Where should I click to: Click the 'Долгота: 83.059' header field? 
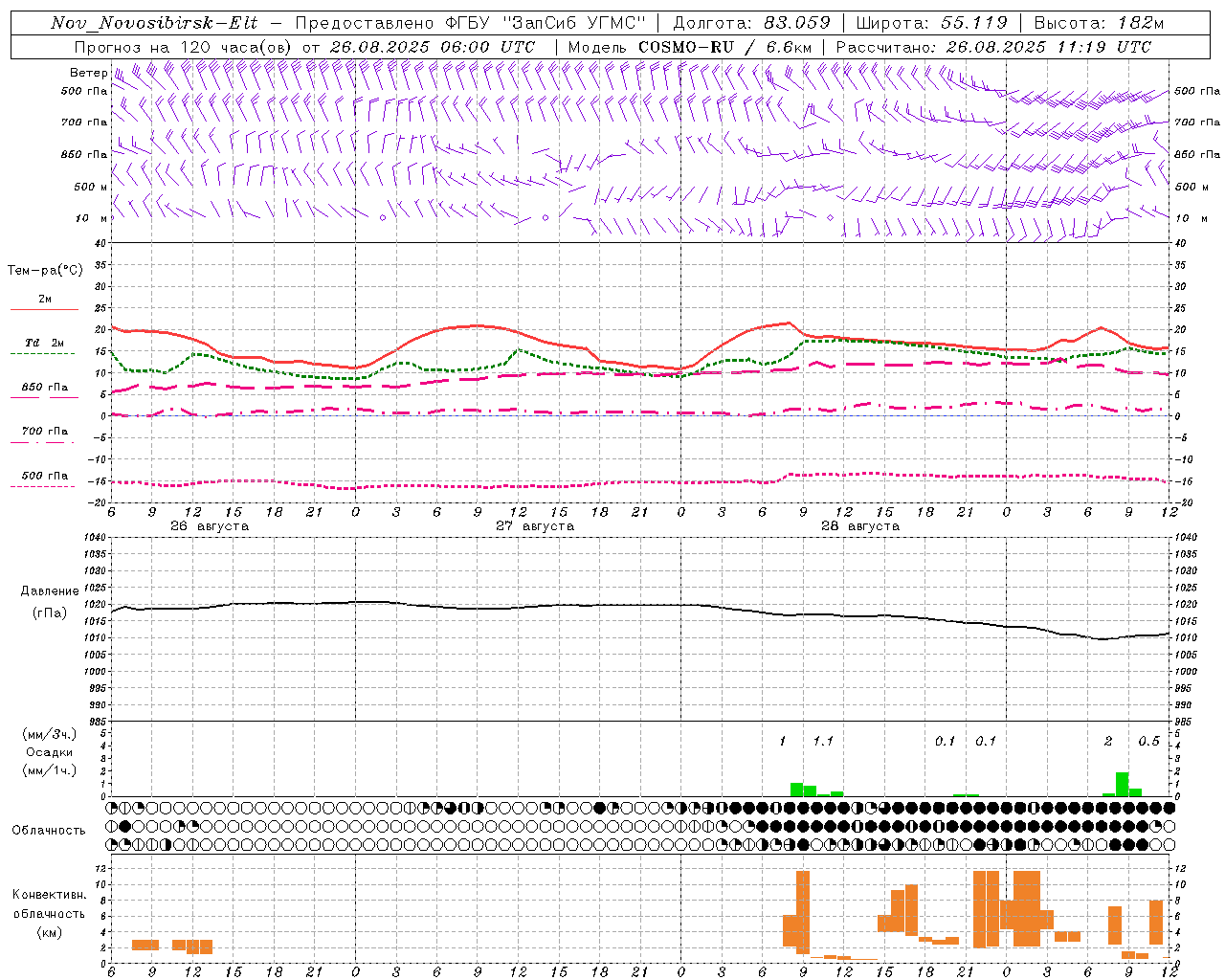click(751, 23)
